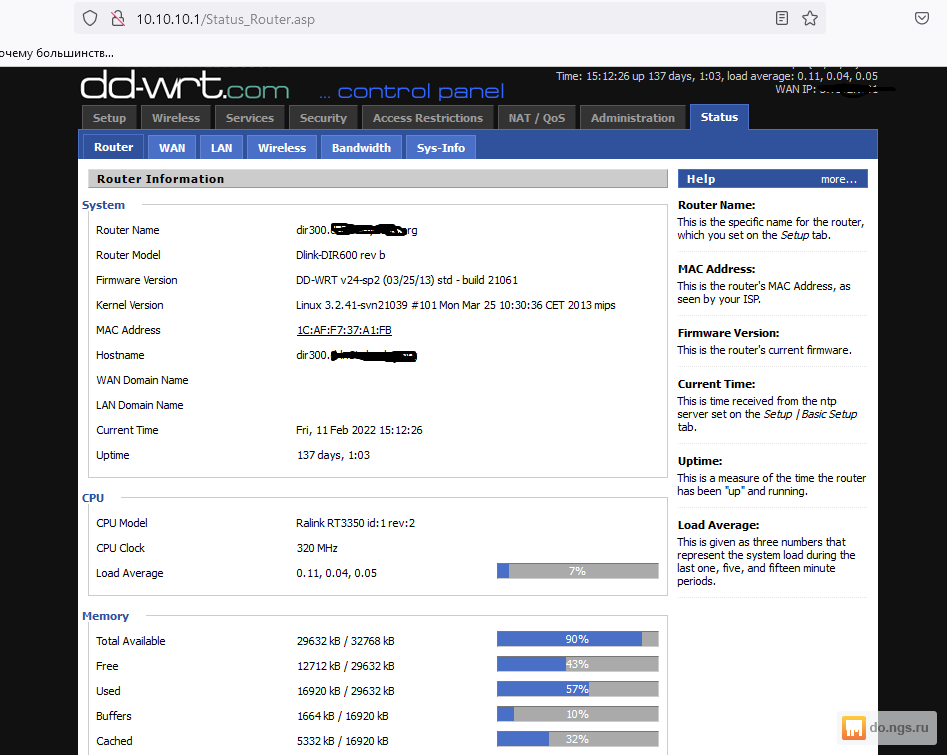The width and height of the screenshot is (947, 755).
Task: Click the 'LAN Domain Name' label
Action: [140, 405]
